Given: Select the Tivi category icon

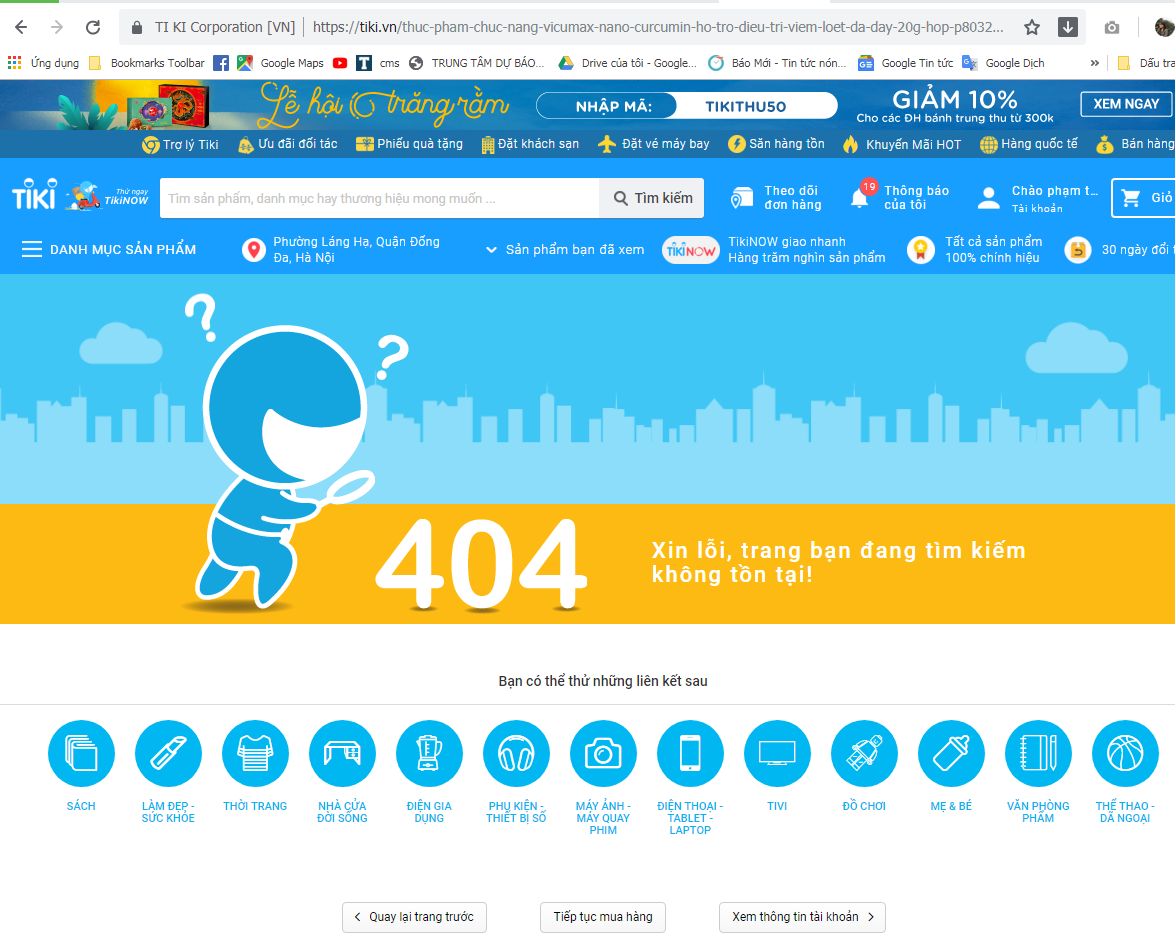Looking at the screenshot, I should pos(777,754).
